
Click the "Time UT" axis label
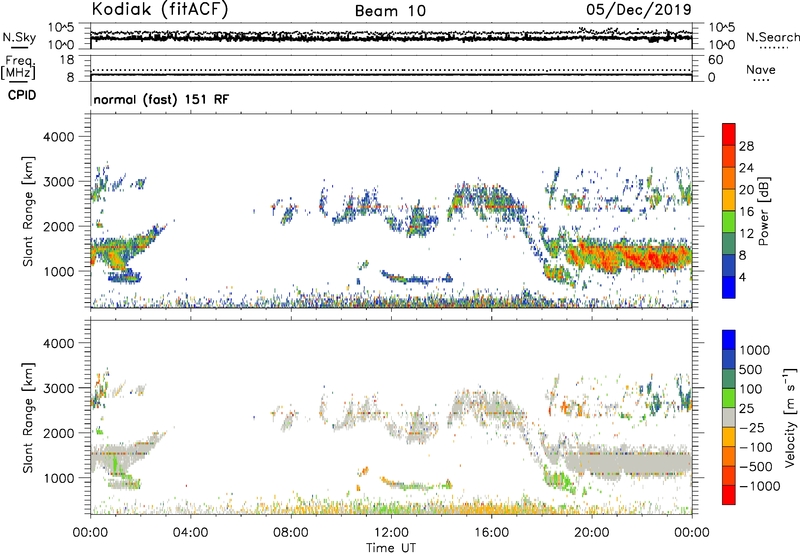point(391,548)
